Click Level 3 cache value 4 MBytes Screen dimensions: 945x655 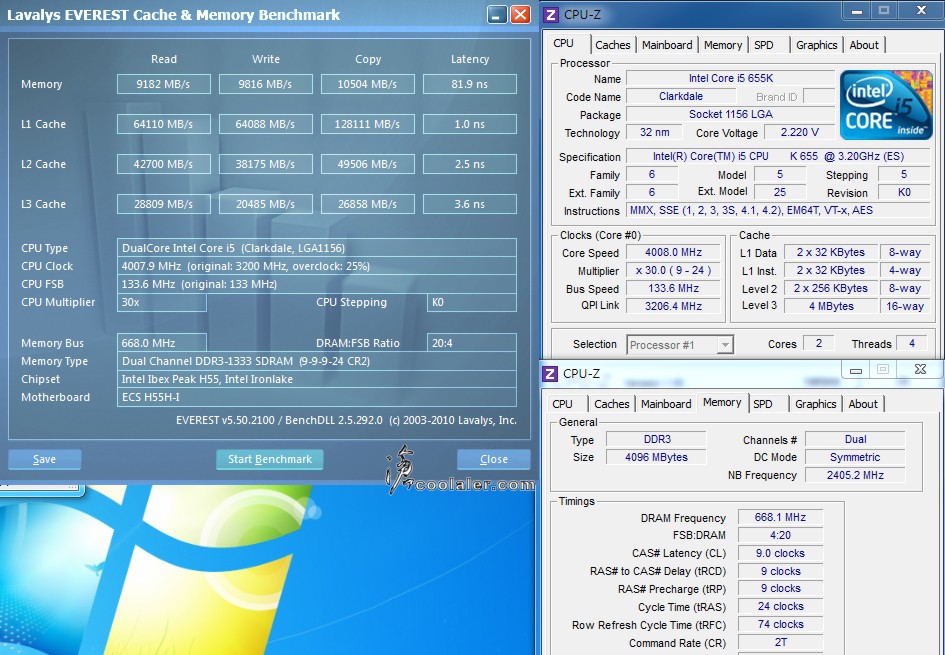[831, 306]
